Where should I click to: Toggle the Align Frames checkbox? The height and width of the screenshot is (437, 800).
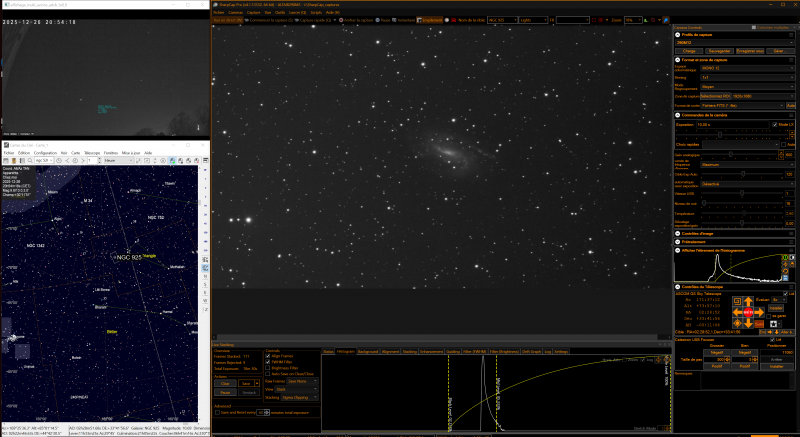point(268,356)
